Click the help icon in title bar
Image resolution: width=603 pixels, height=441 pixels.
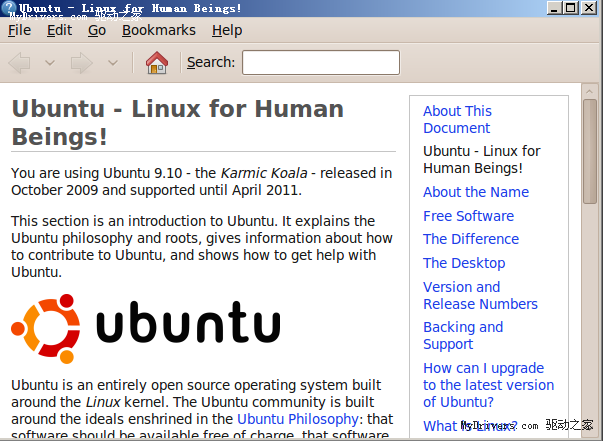coord(8,8)
